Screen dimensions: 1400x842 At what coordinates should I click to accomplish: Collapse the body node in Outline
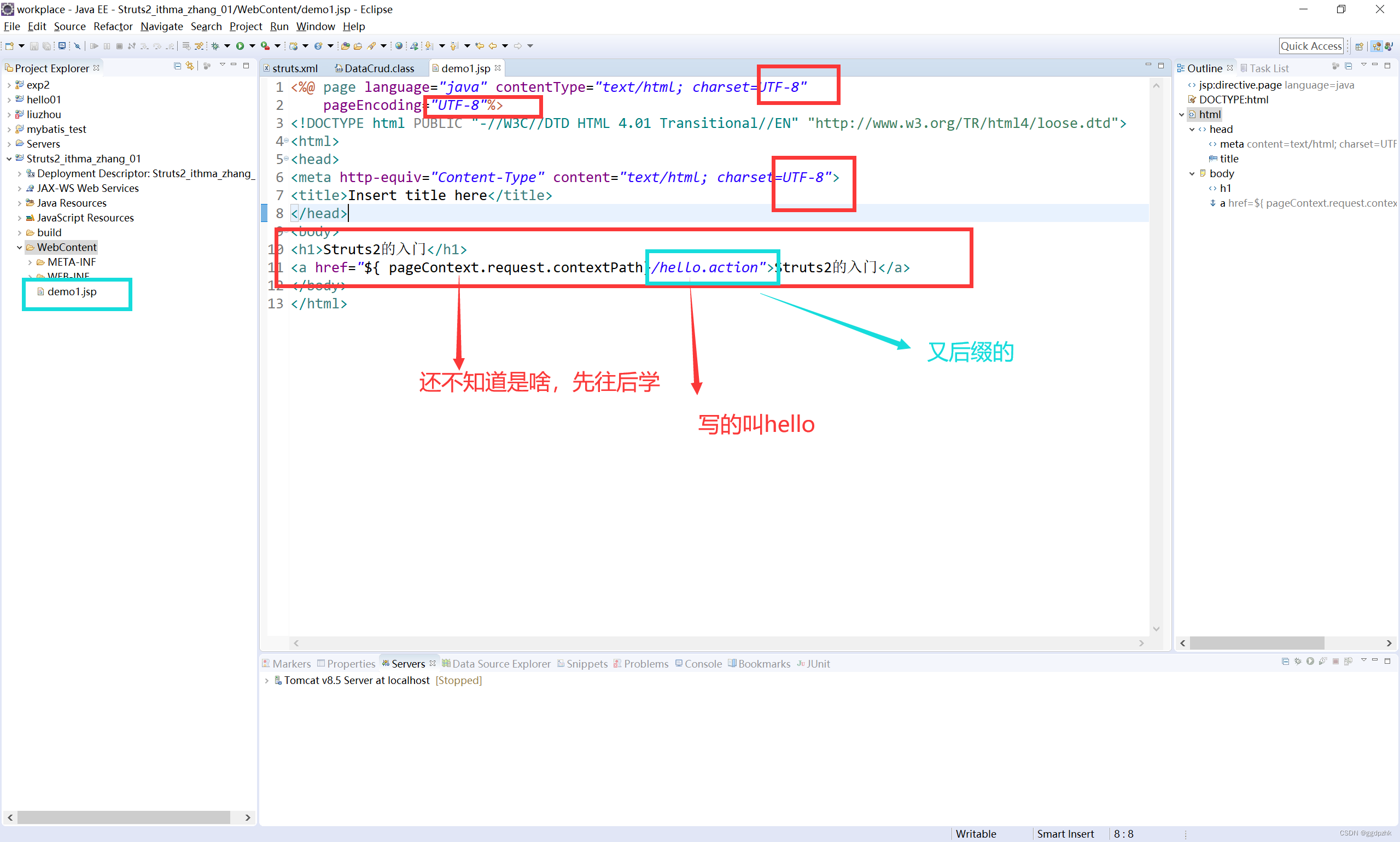click(x=1192, y=174)
